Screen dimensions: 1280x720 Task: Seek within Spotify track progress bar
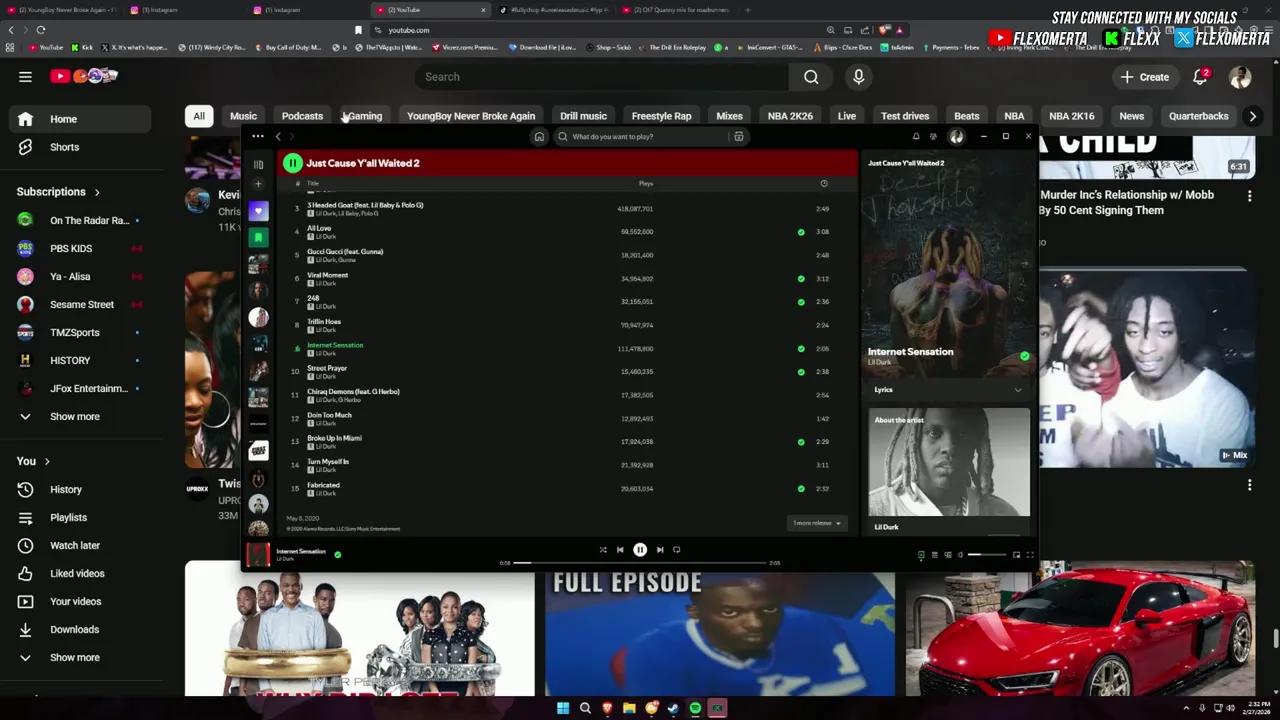click(640, 563)
